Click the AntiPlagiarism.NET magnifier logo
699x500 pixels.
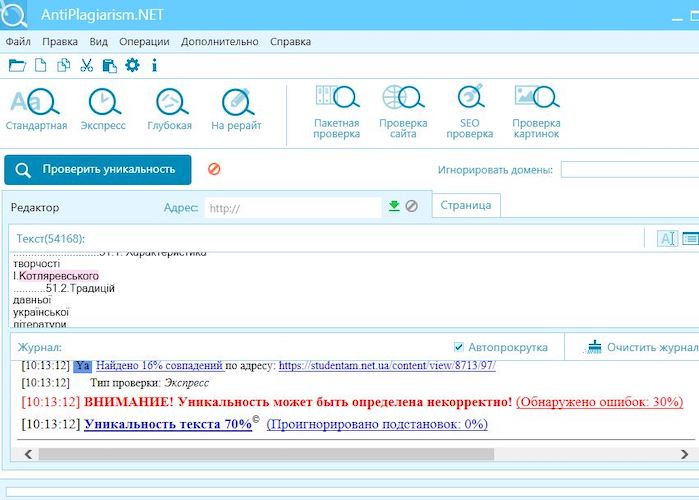coord(13,15)
